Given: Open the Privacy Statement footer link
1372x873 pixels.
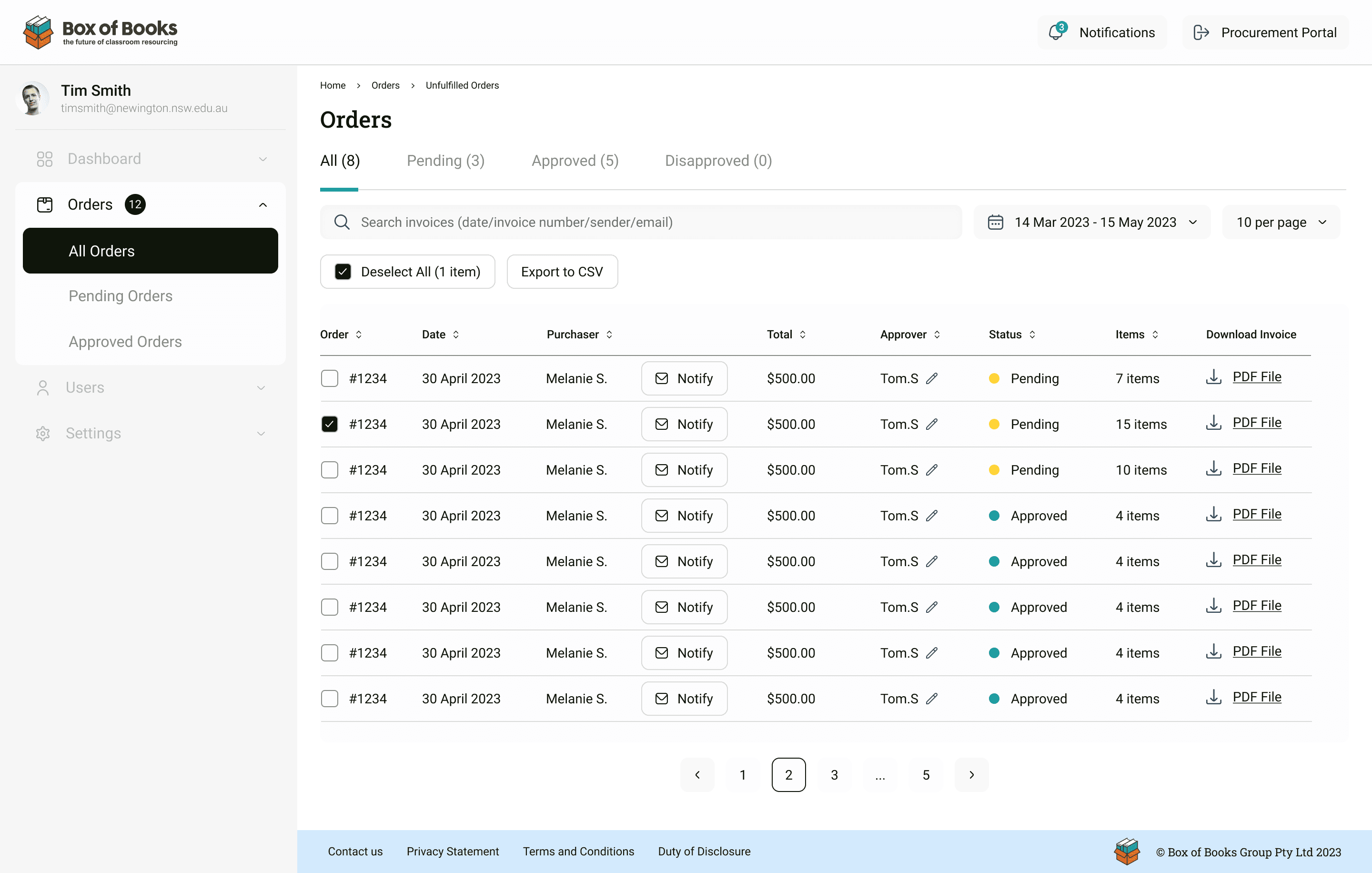Looking at the screenshot, I should 453,852.
